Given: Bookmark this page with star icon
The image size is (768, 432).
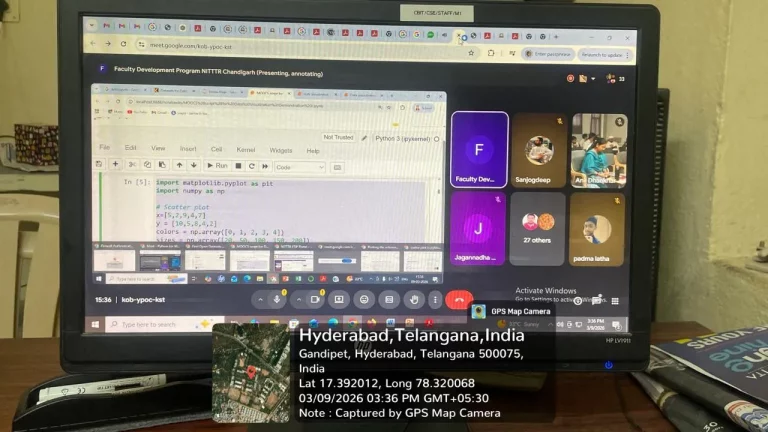Looking at the screenshot, I should [x=471, y=52].
